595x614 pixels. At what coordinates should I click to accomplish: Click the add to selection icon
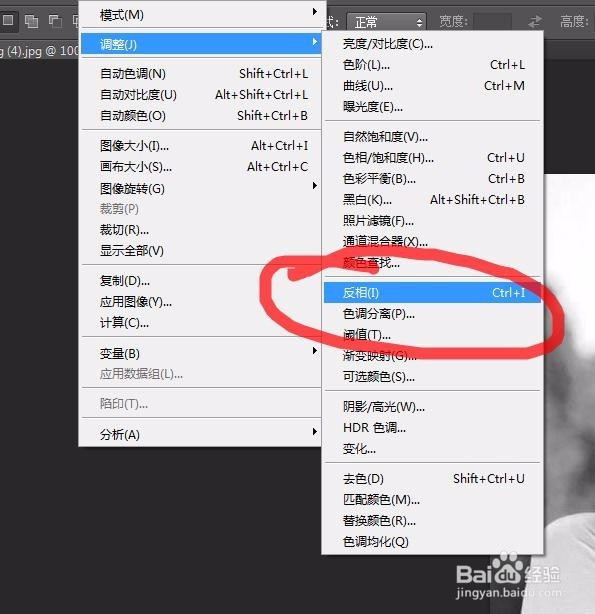click(31, 21)
